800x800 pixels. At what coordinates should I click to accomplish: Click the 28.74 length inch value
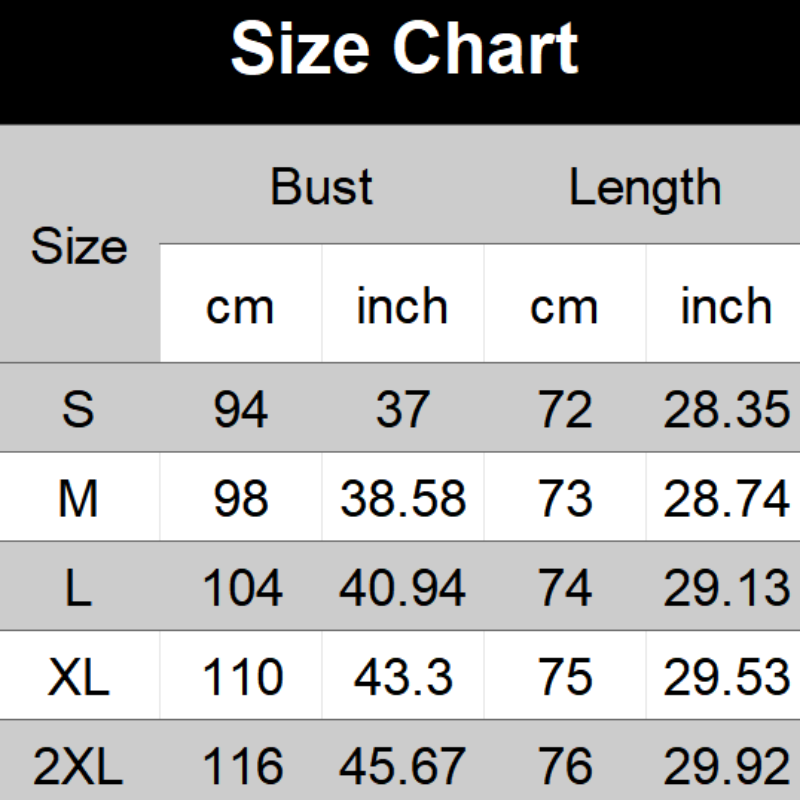click(726, 498)
